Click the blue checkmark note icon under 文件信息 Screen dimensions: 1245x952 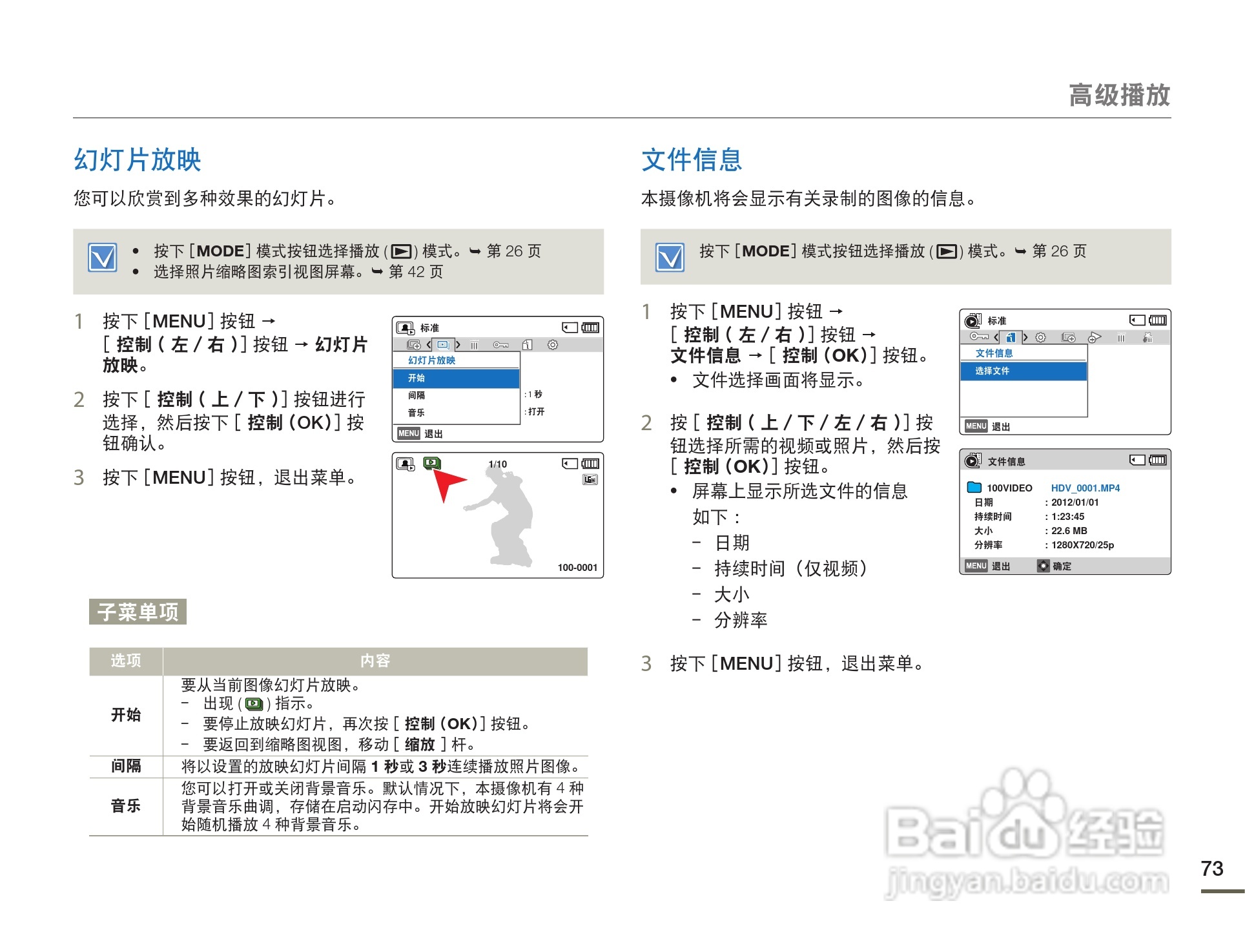click(x=670, y=257)
